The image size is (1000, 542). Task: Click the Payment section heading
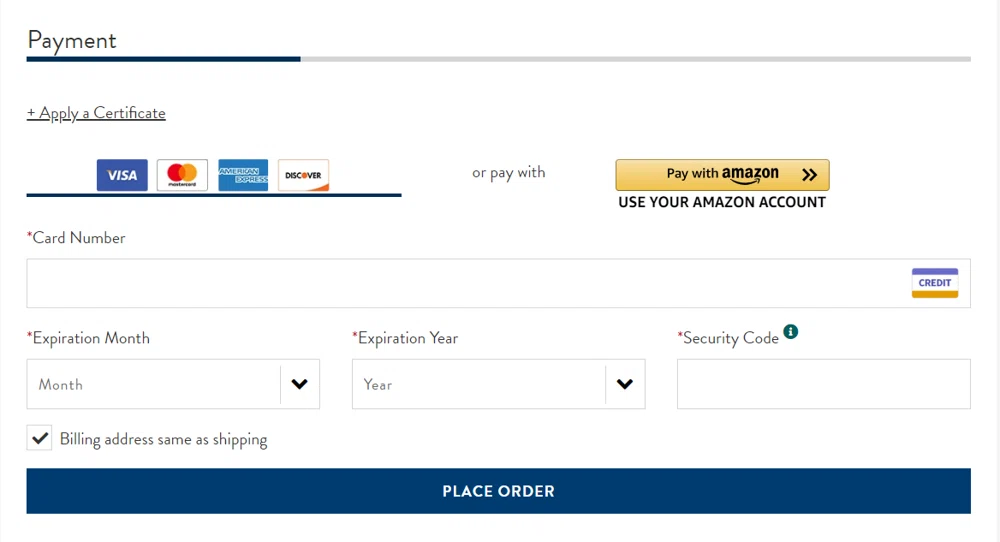(72, 40)
